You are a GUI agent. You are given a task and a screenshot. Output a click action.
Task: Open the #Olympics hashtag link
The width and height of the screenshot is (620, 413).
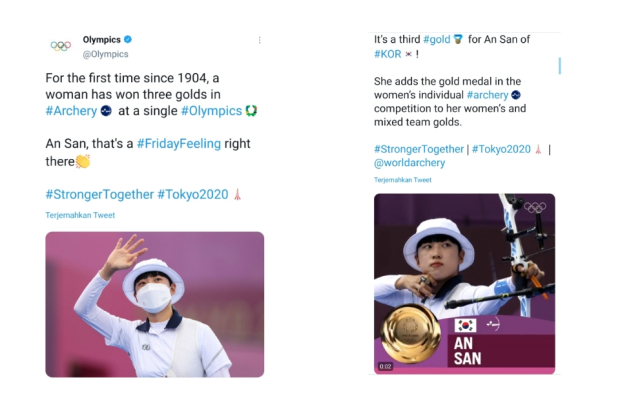pos(211,110)
